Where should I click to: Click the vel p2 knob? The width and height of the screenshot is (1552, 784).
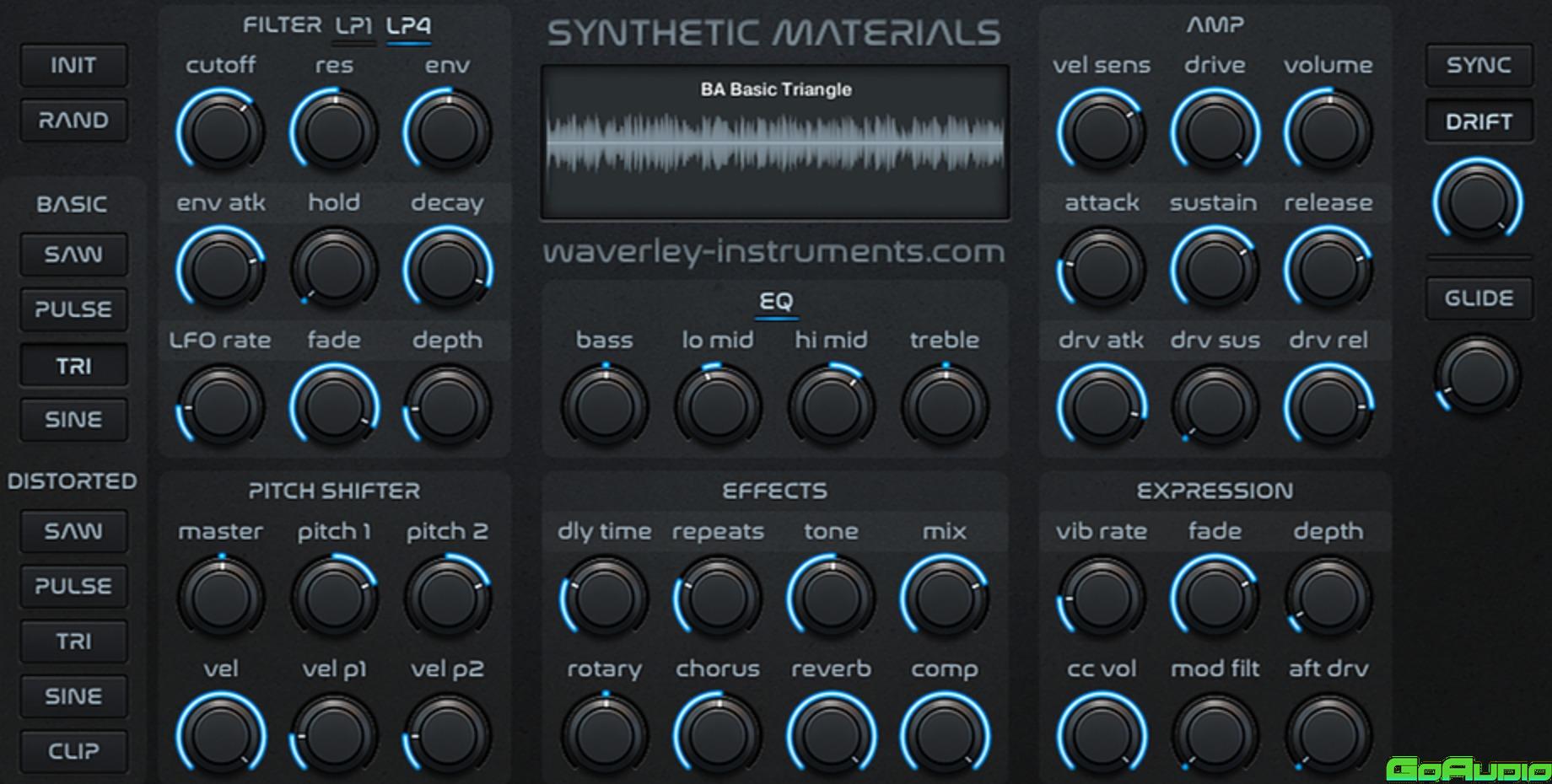[447, 735]
